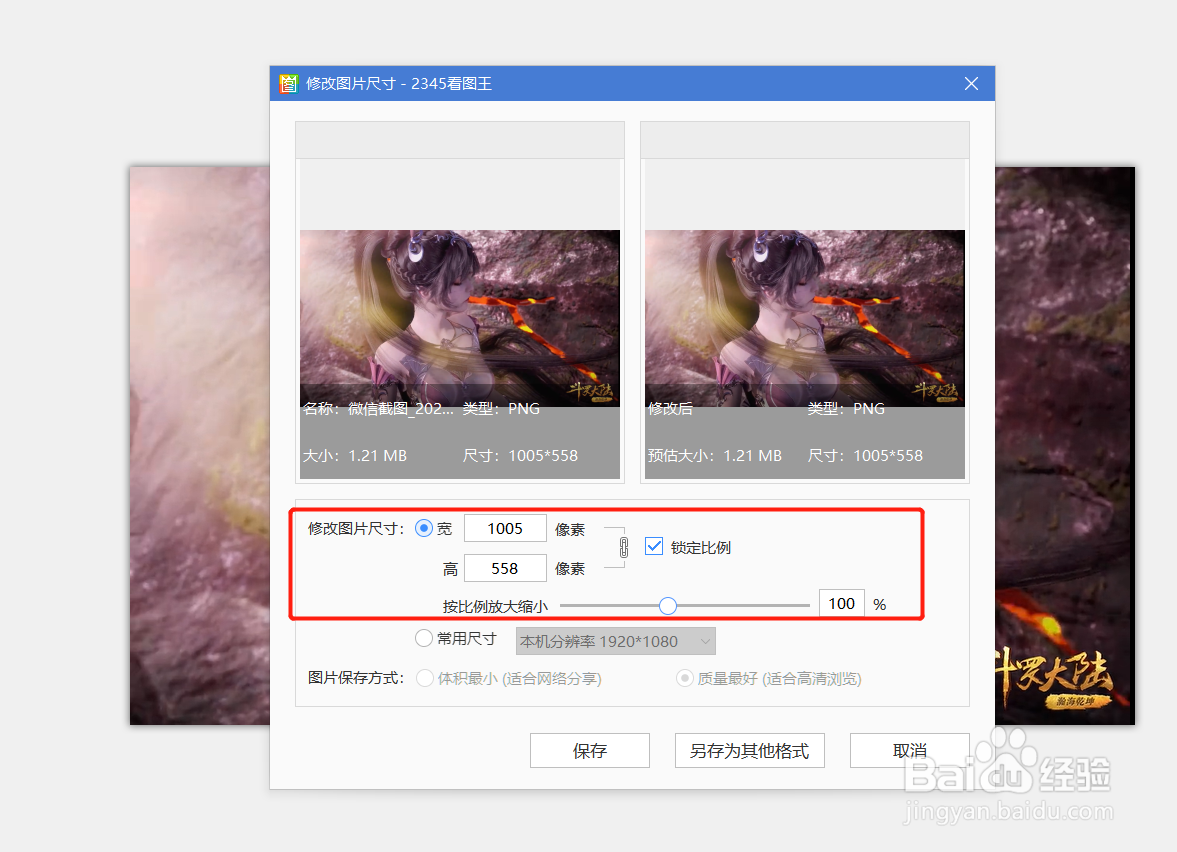The width and height of the screenshot is (1177, 852).
Task: Click the width input showing 1005
Action: [505, 528]
